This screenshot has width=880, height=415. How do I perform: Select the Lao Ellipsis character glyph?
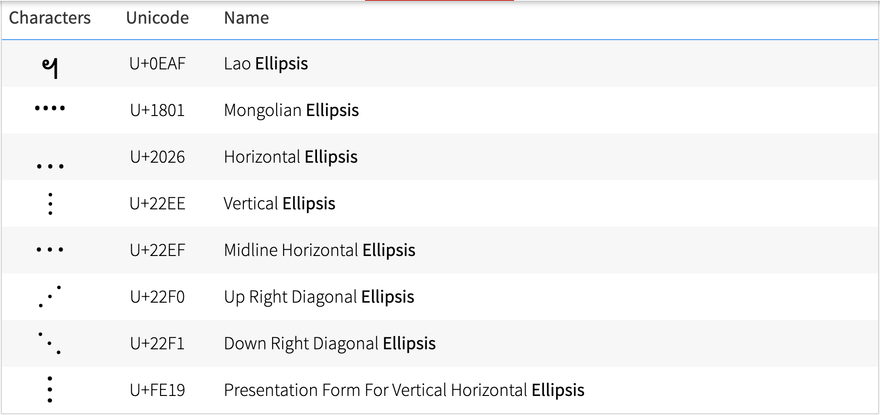[x=50, y=68]
